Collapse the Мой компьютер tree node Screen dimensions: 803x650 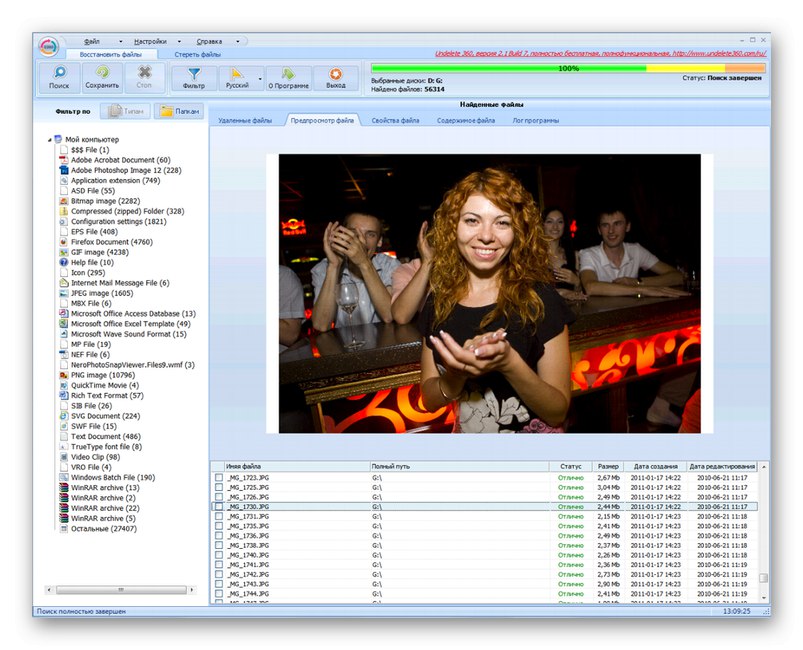click(x=50, y=139)
